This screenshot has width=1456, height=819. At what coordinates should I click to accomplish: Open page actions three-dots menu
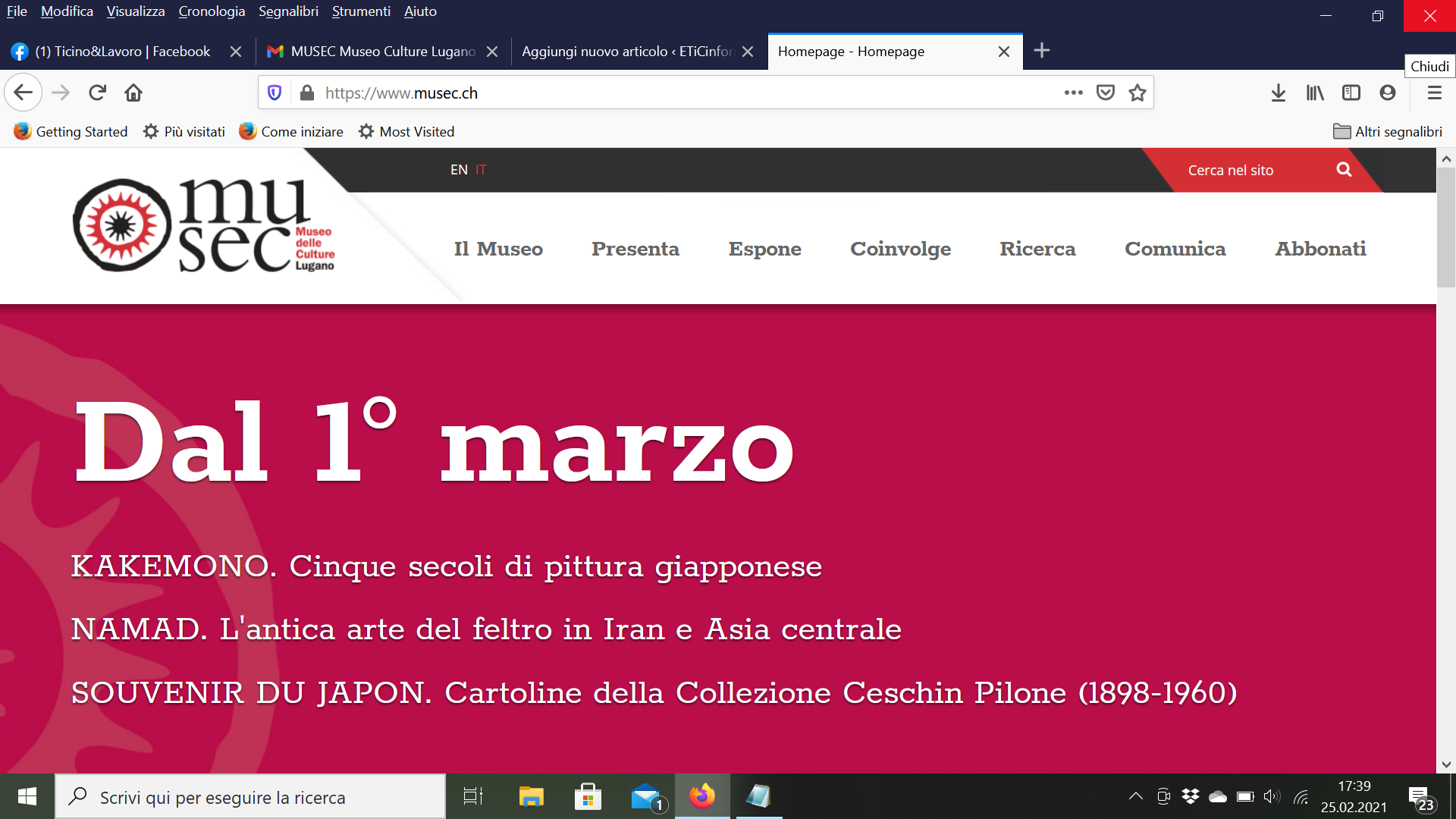pyautogui.click(x=1073, y=93)
